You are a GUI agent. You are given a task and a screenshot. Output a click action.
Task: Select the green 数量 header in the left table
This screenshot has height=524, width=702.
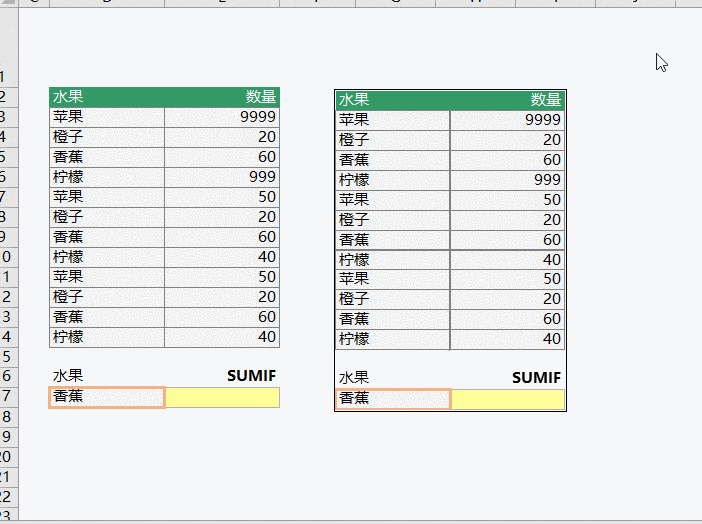pyautogui.click(x=222, y=97)
